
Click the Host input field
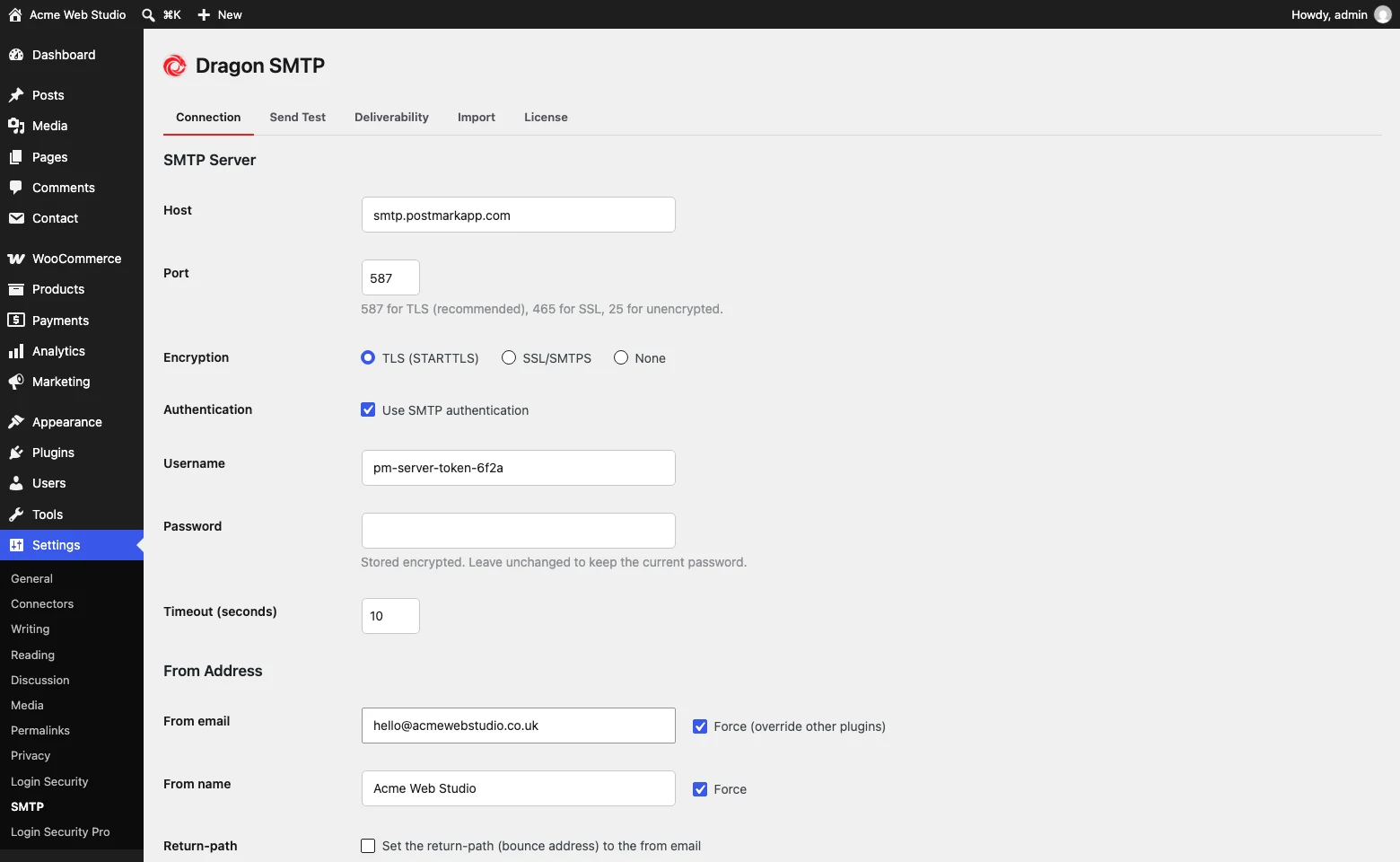coord(519,215)
